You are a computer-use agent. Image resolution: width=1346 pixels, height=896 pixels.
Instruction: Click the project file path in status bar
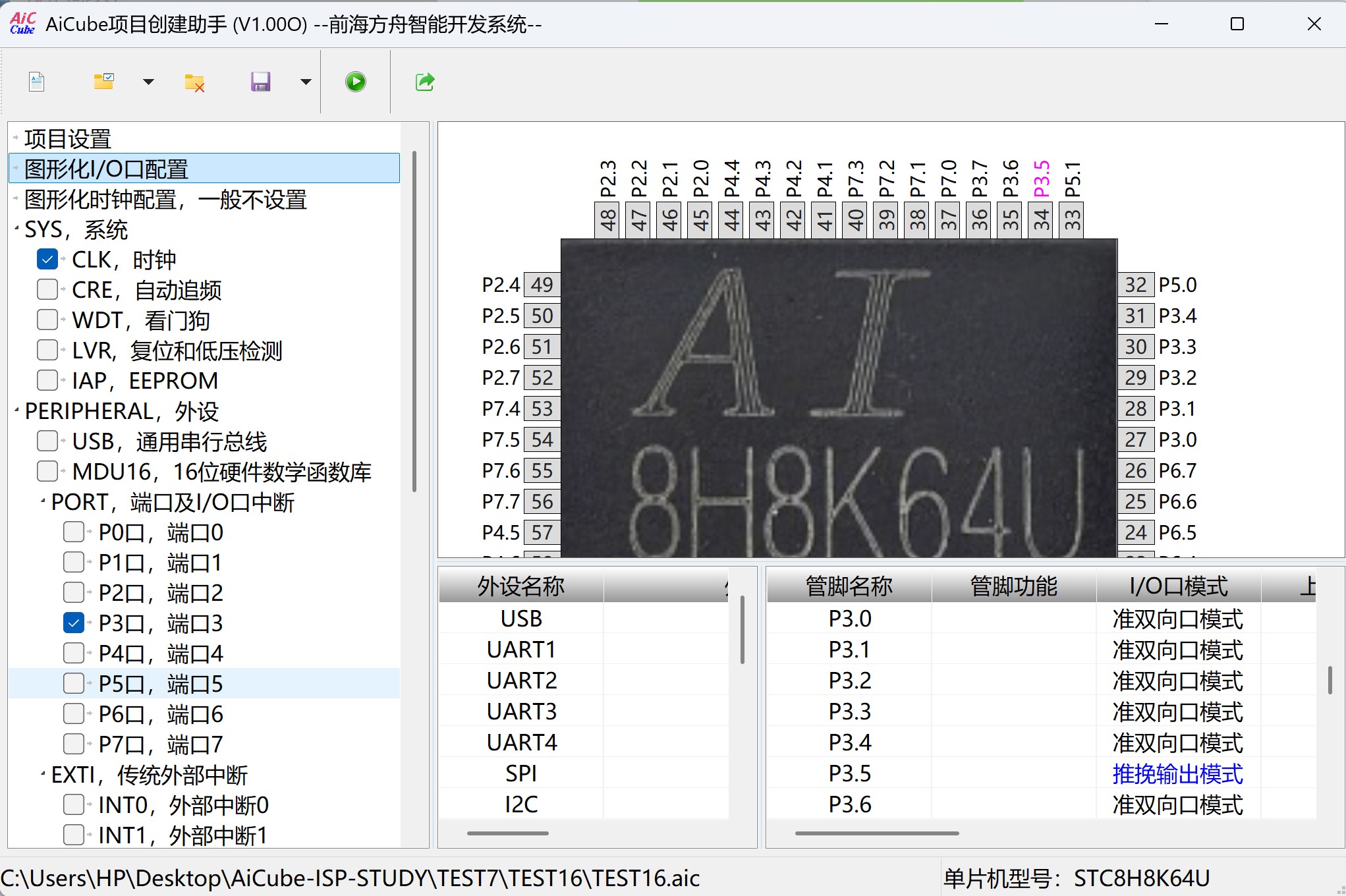tap(350, 878)
